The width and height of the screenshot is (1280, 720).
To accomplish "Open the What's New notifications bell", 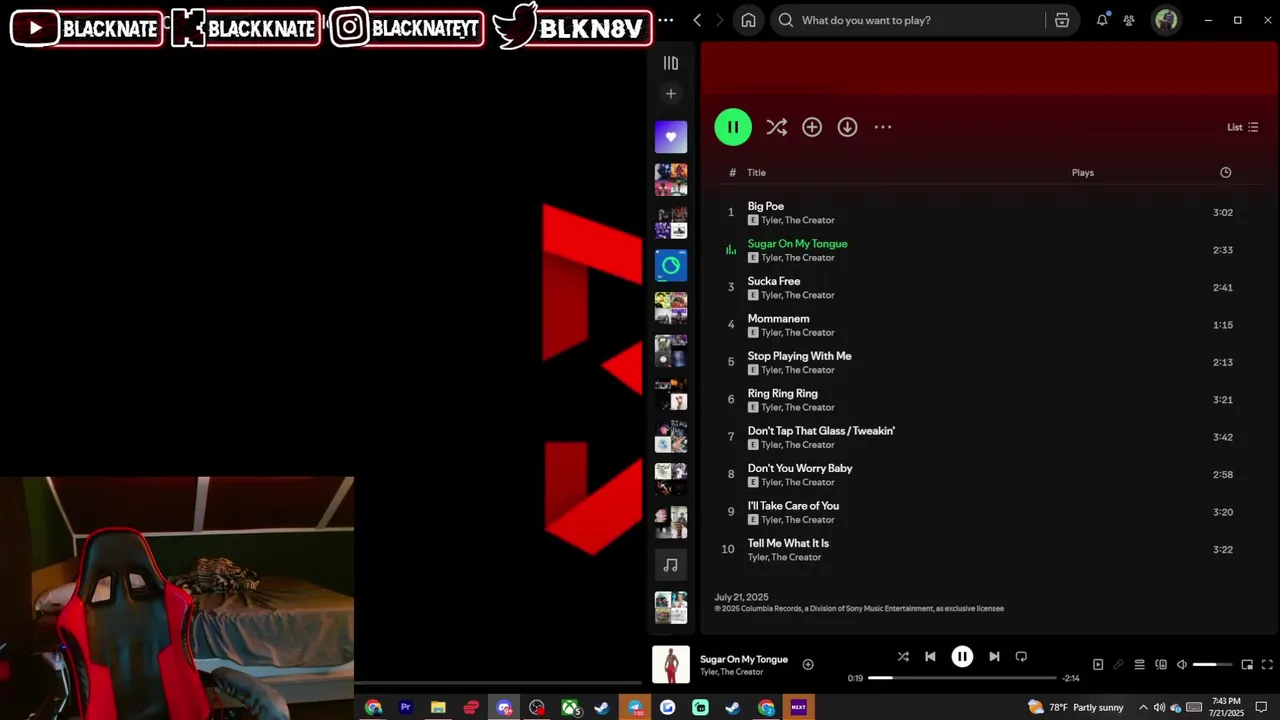I will point(1102,20).
